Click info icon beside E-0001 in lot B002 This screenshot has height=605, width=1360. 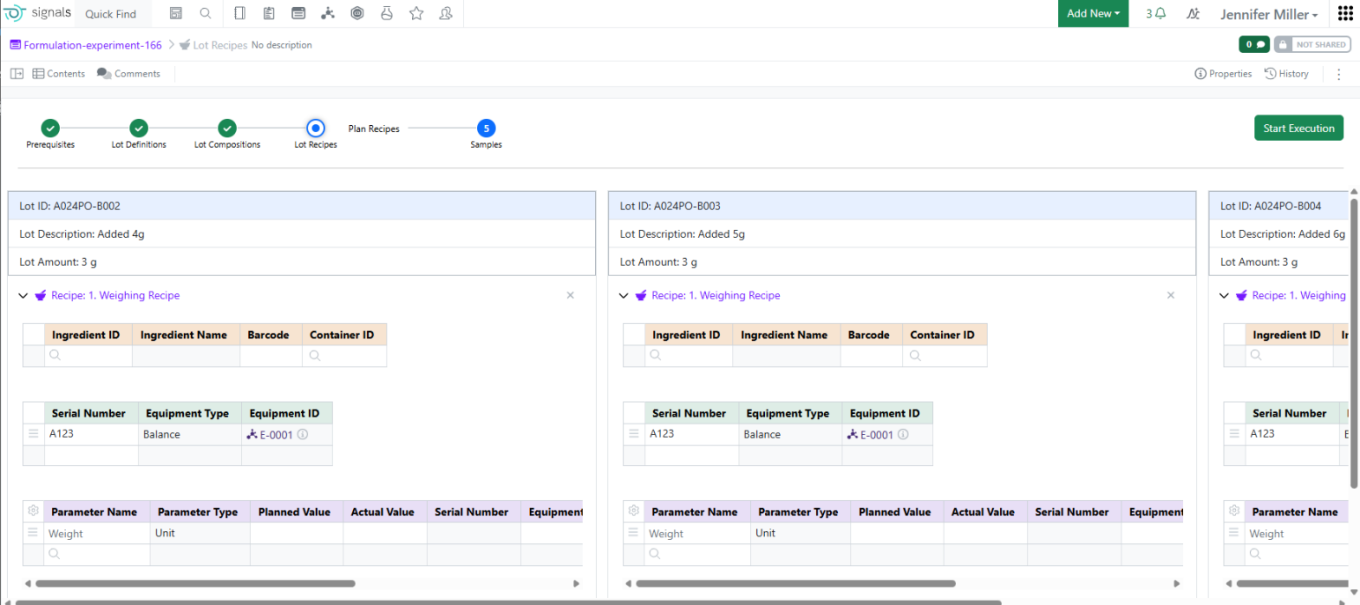302,435
